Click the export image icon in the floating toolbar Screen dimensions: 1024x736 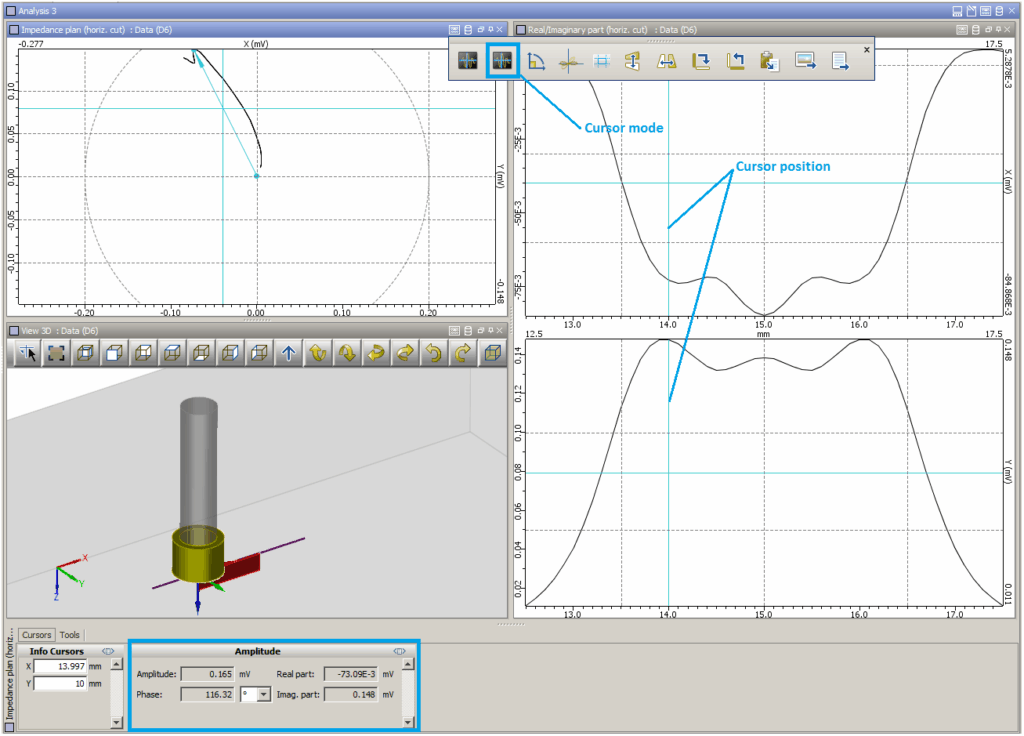pos(805,60)
